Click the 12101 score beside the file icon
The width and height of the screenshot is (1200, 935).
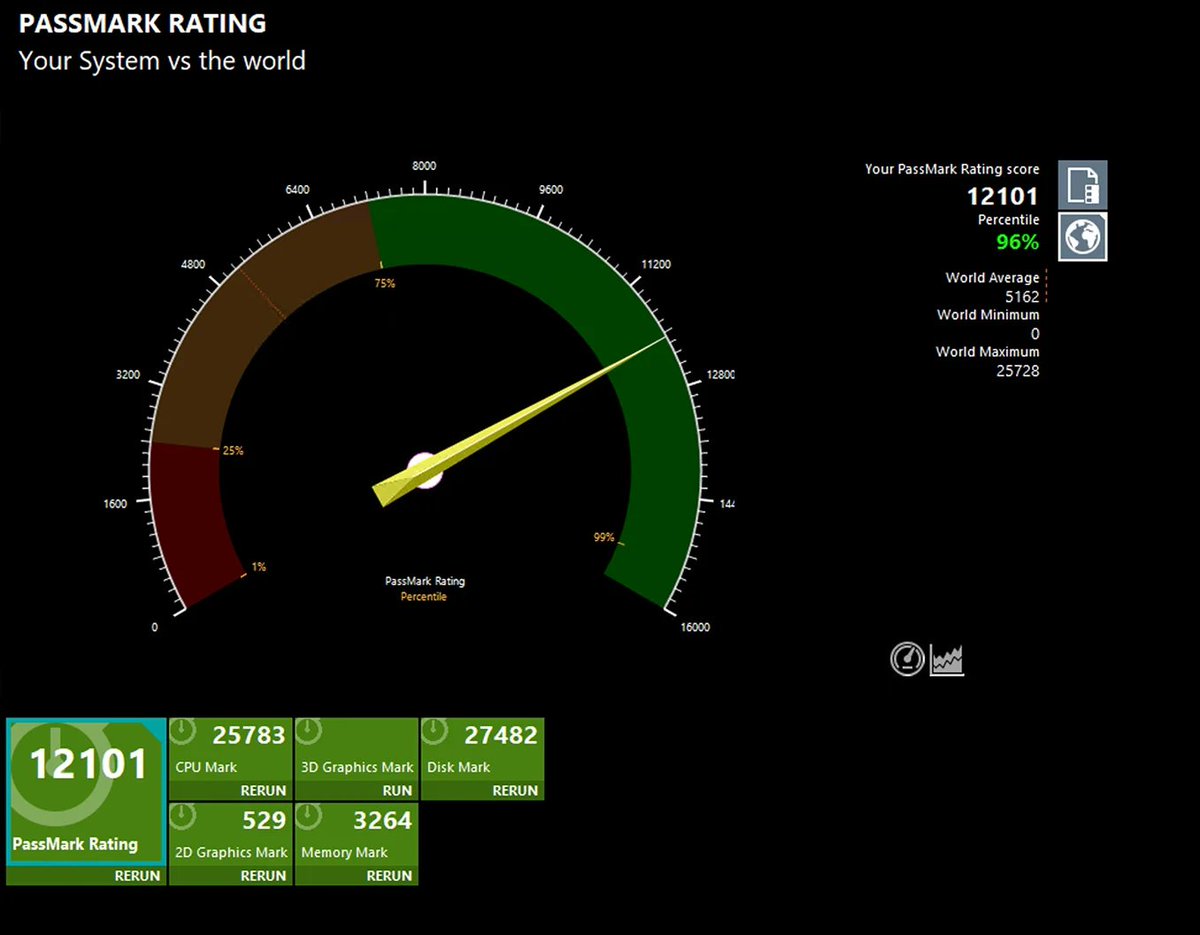[x=1003, y=196]
